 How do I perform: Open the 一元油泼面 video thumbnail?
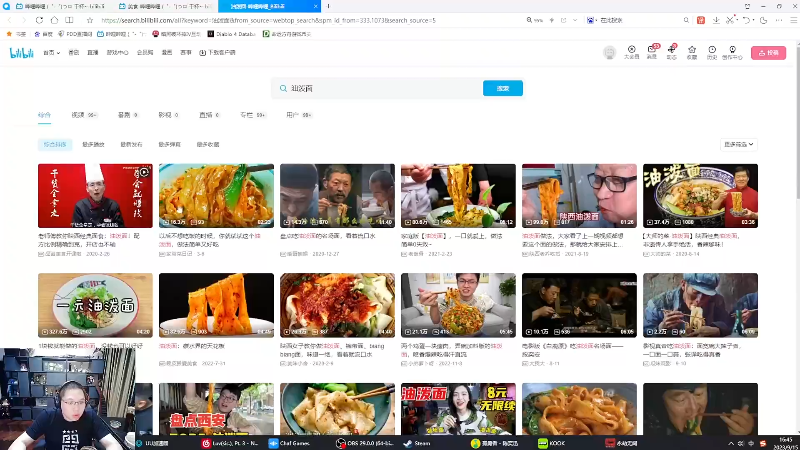pyautogui.click(x=95, y=305)
